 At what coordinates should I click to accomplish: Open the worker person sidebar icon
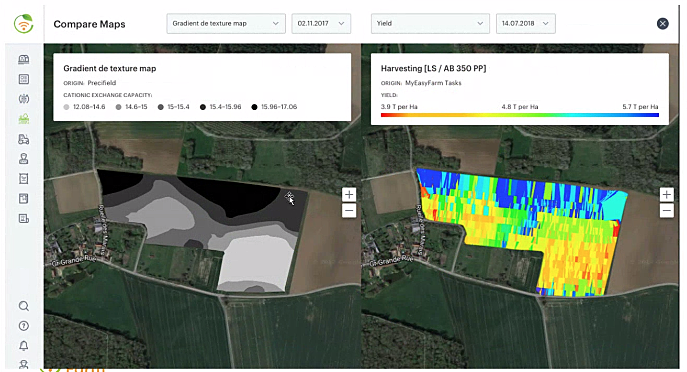tap(24, 159)
